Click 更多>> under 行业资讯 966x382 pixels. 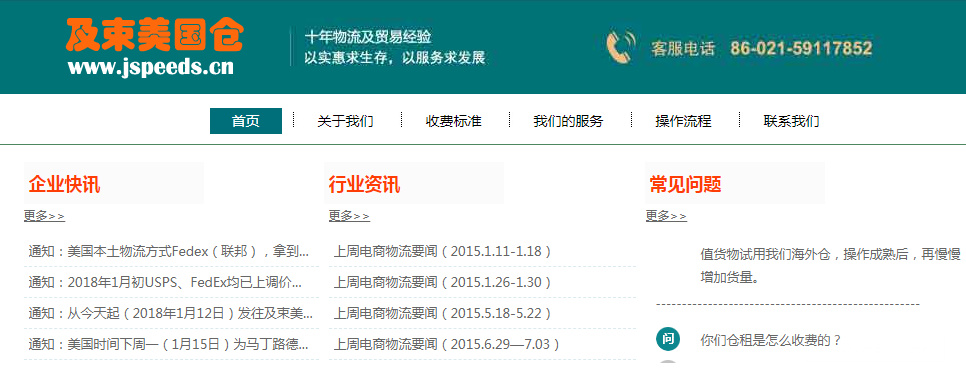tap(349, 216)
